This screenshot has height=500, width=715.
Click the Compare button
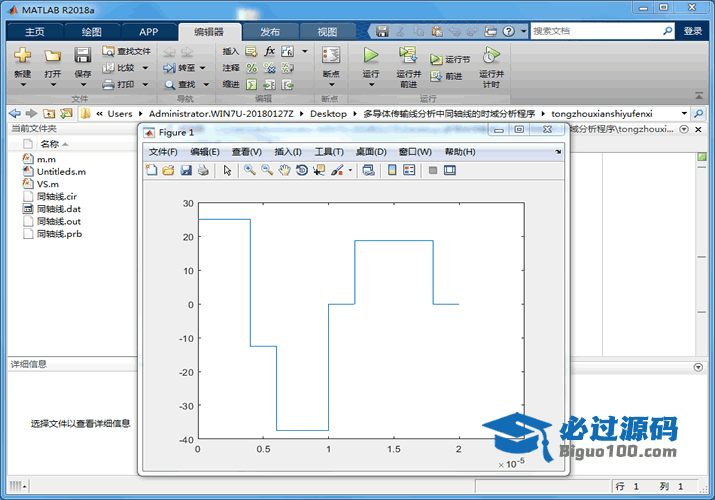pos(119,68)
